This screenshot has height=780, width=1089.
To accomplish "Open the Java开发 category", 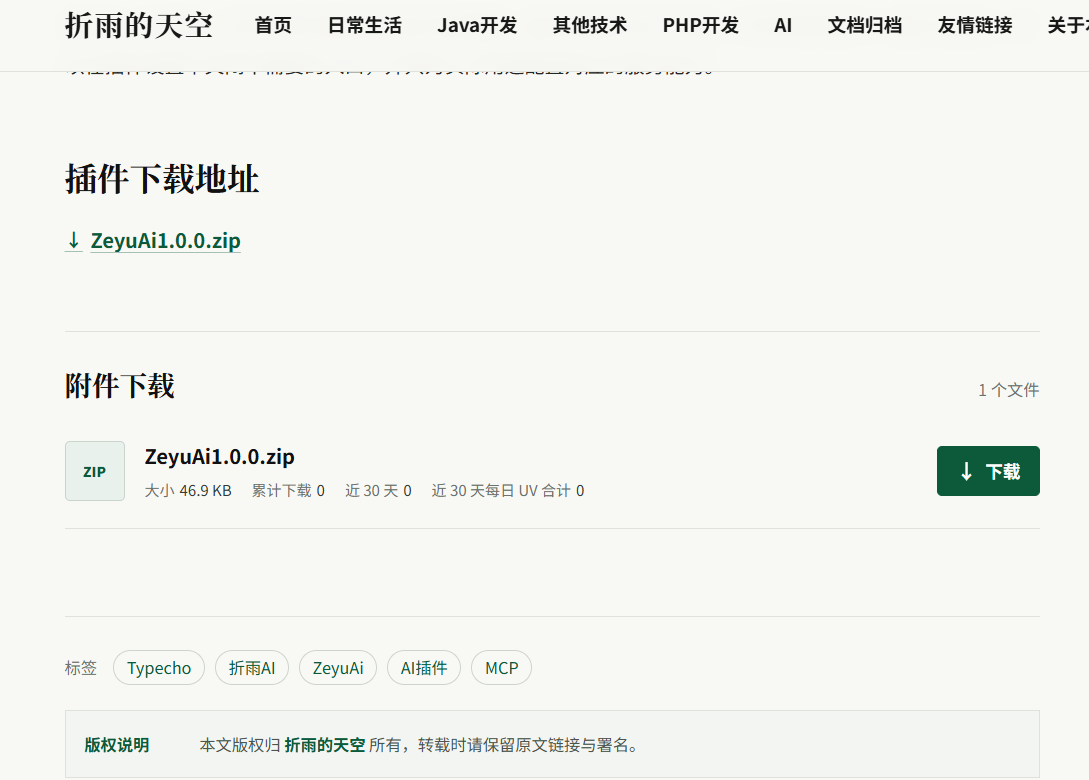I will (x=477, y=26).
